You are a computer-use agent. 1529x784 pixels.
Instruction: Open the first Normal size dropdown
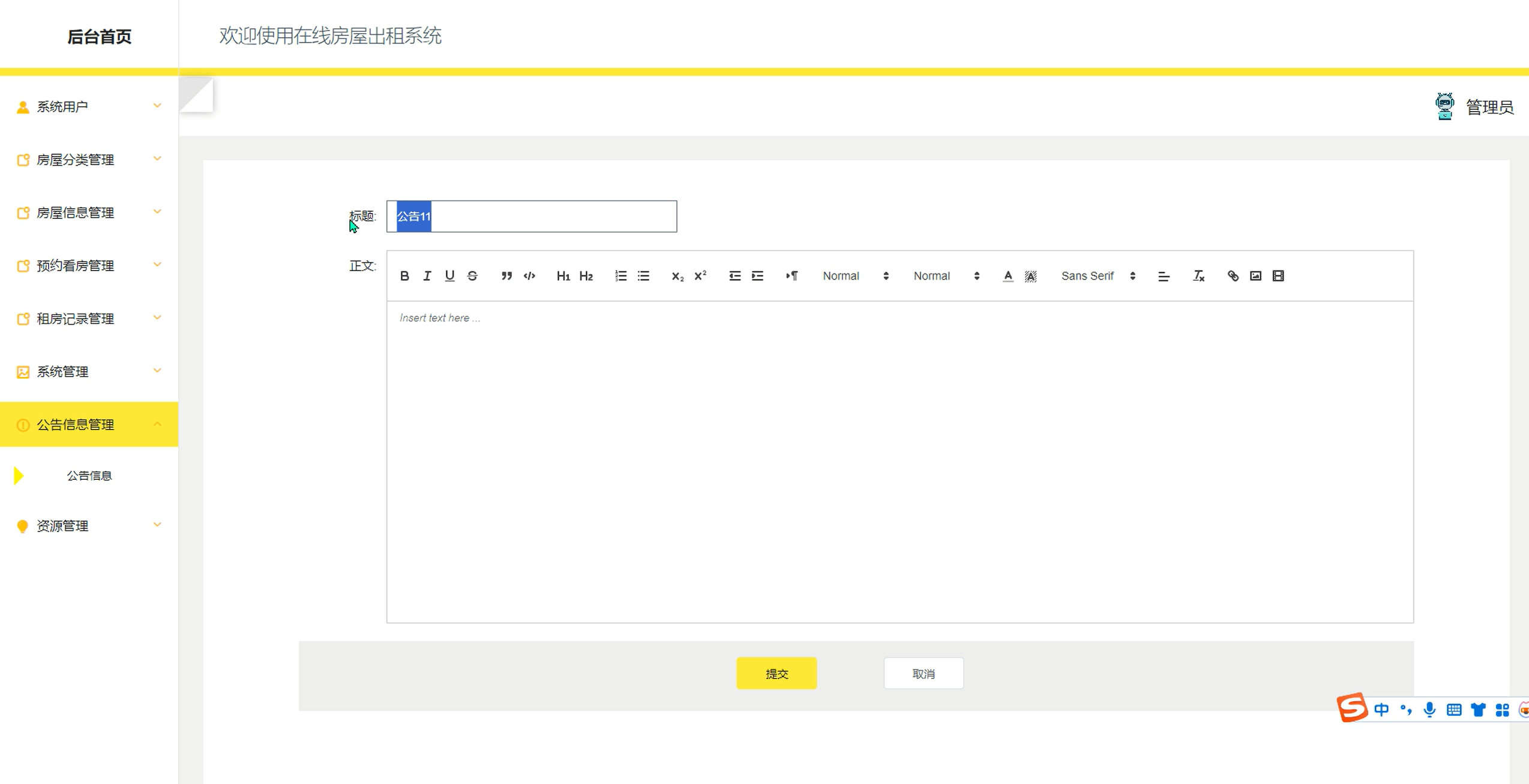[x=855, y=276]
